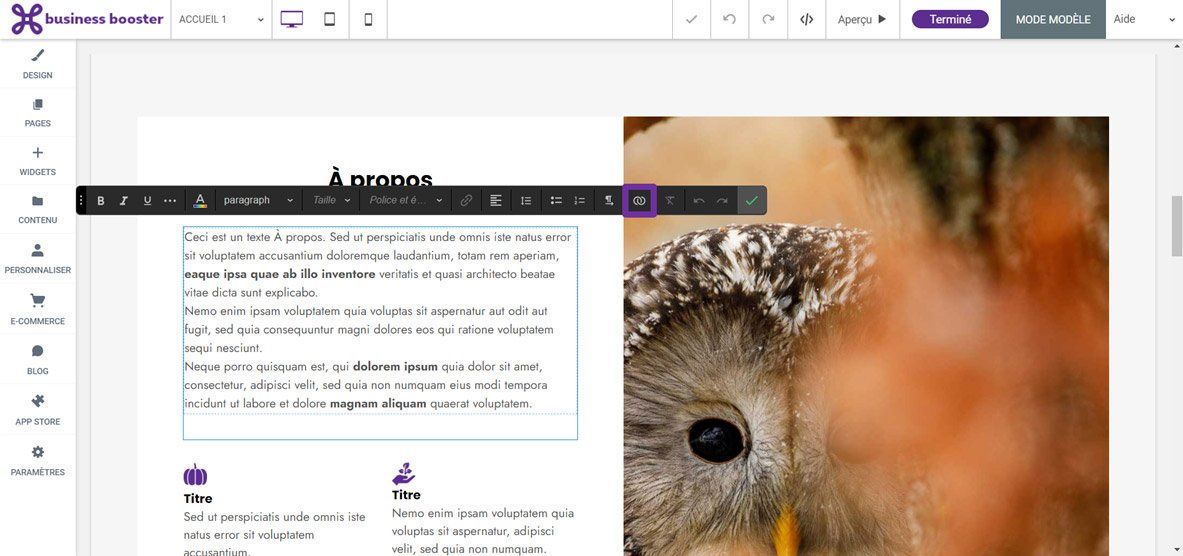
Task: Click the business booster logo
Action: [87, 19]
